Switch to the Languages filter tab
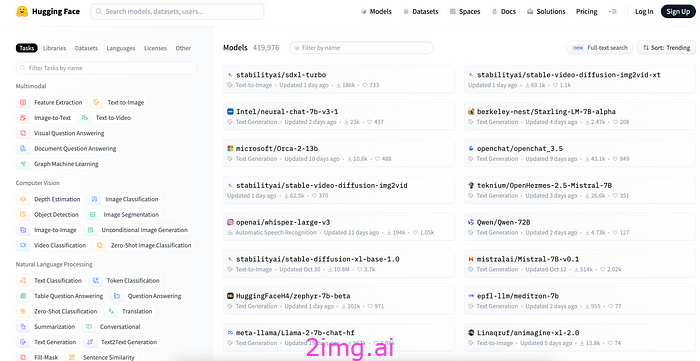The image size is (700, 361). click(x=121, y=48)
